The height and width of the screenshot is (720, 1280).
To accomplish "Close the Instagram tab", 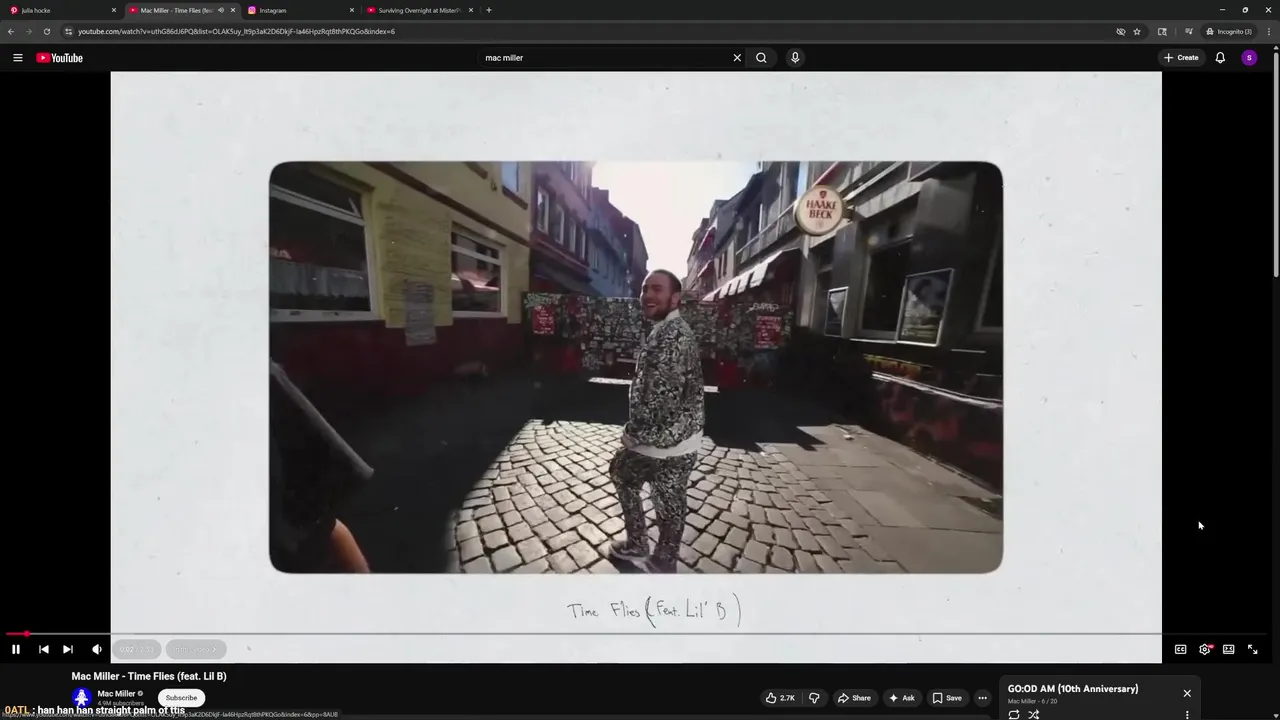I will pyautogui.click(x=352, y=10).
